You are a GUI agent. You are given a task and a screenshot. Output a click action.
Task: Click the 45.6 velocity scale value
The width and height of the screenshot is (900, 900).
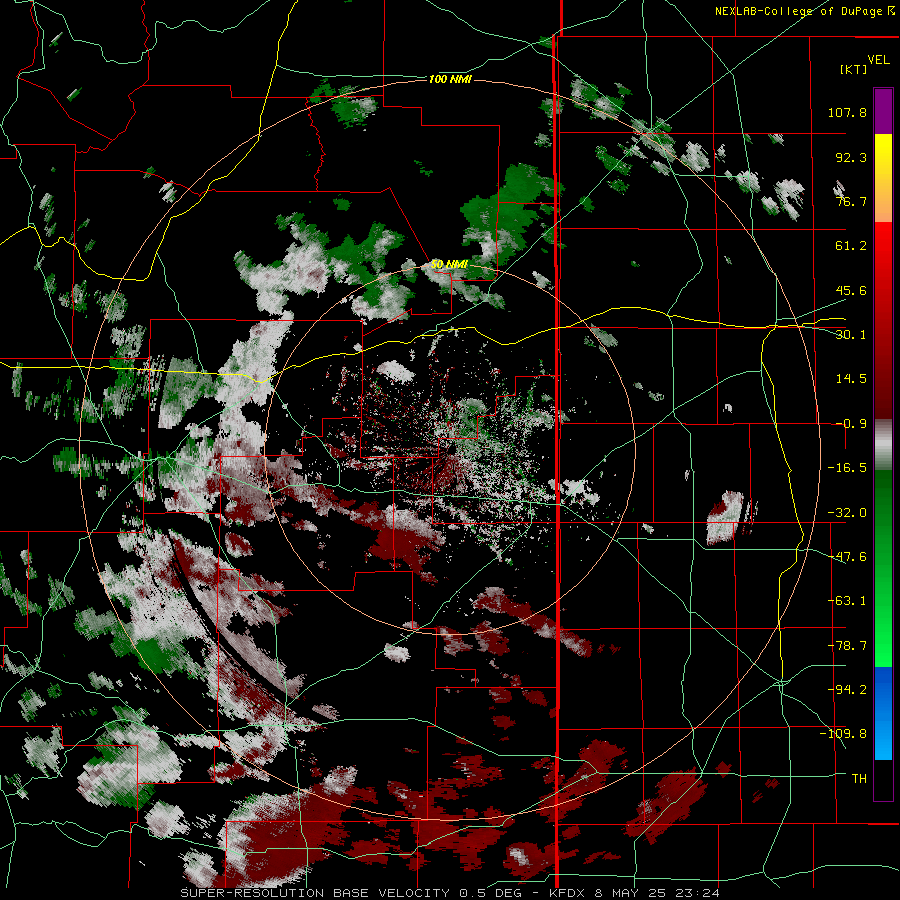pos(851,290)
